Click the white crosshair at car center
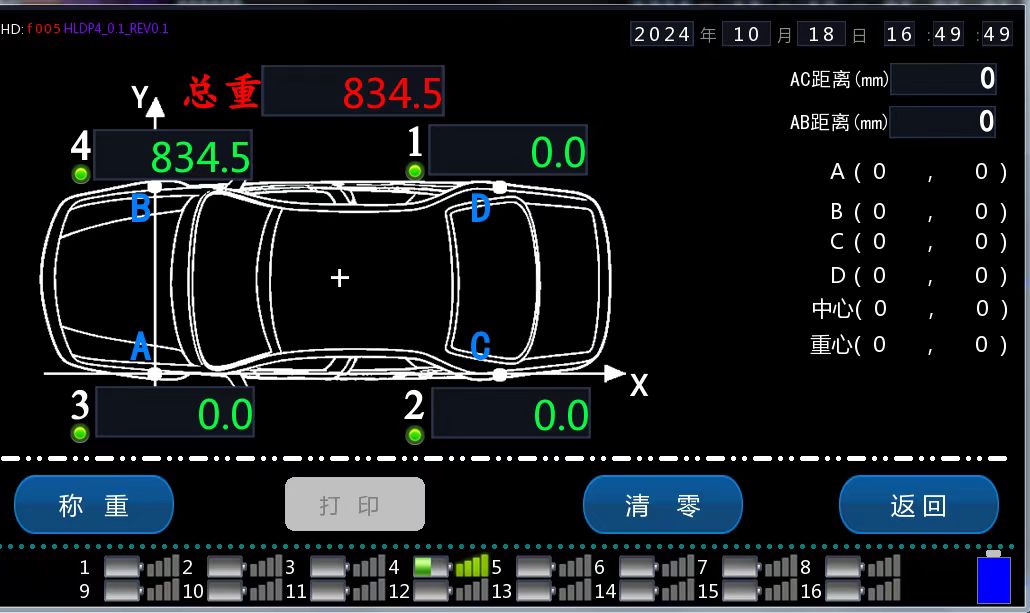Viewport: 1030px width, 613px height. (x=340, y=278)
